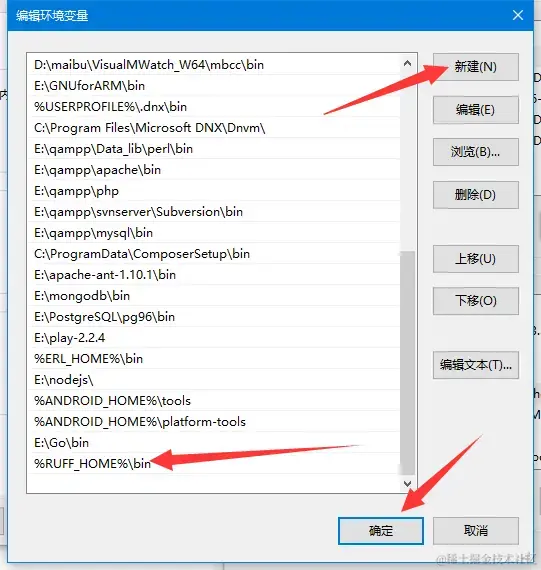The width and height of the screenshot is (541, 570).
Task: Select the E:\PostgreSQL\pg96\bin entry
Action: 214,317
